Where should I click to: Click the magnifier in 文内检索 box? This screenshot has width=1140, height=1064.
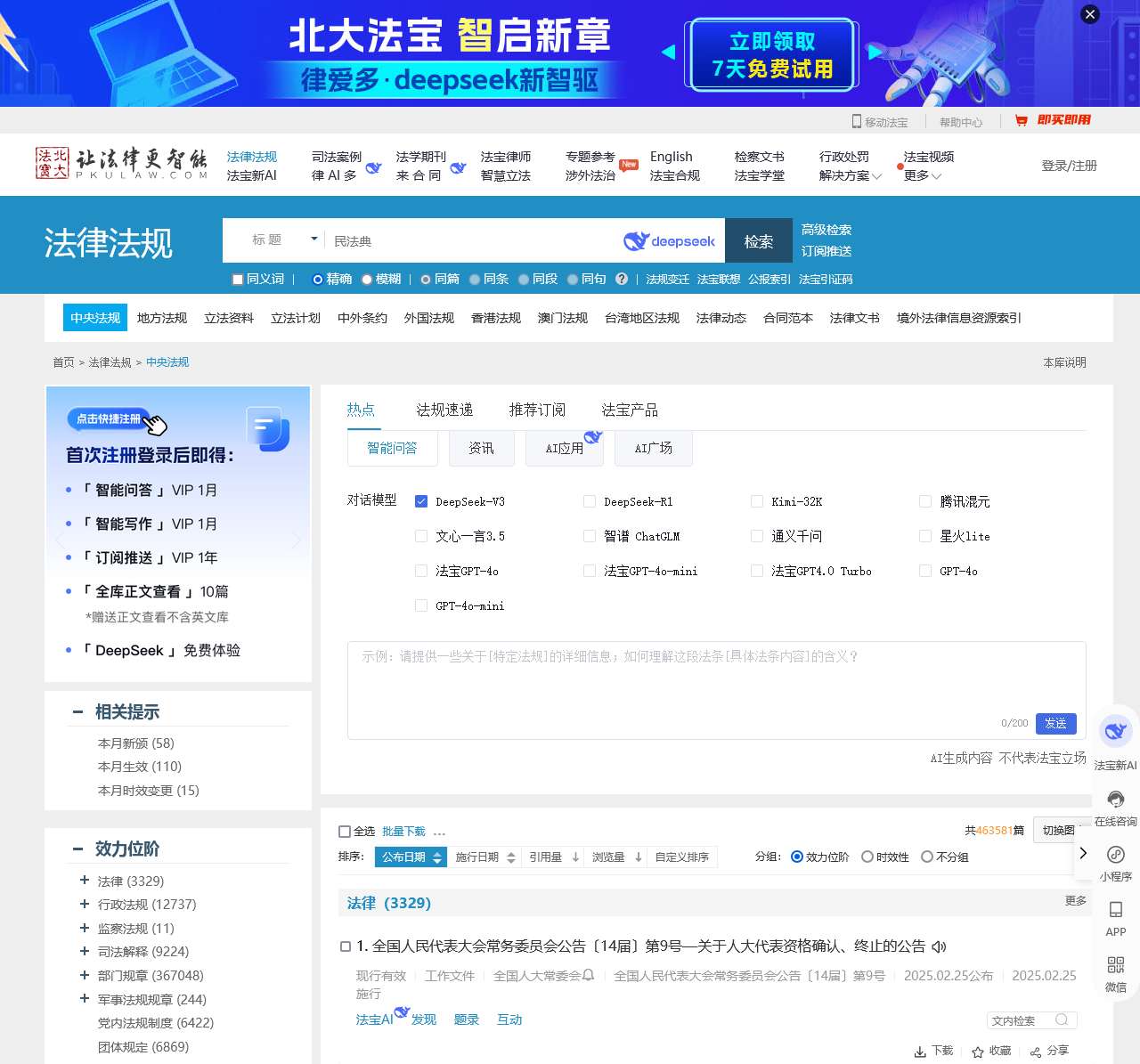tap(1062, 1020)
